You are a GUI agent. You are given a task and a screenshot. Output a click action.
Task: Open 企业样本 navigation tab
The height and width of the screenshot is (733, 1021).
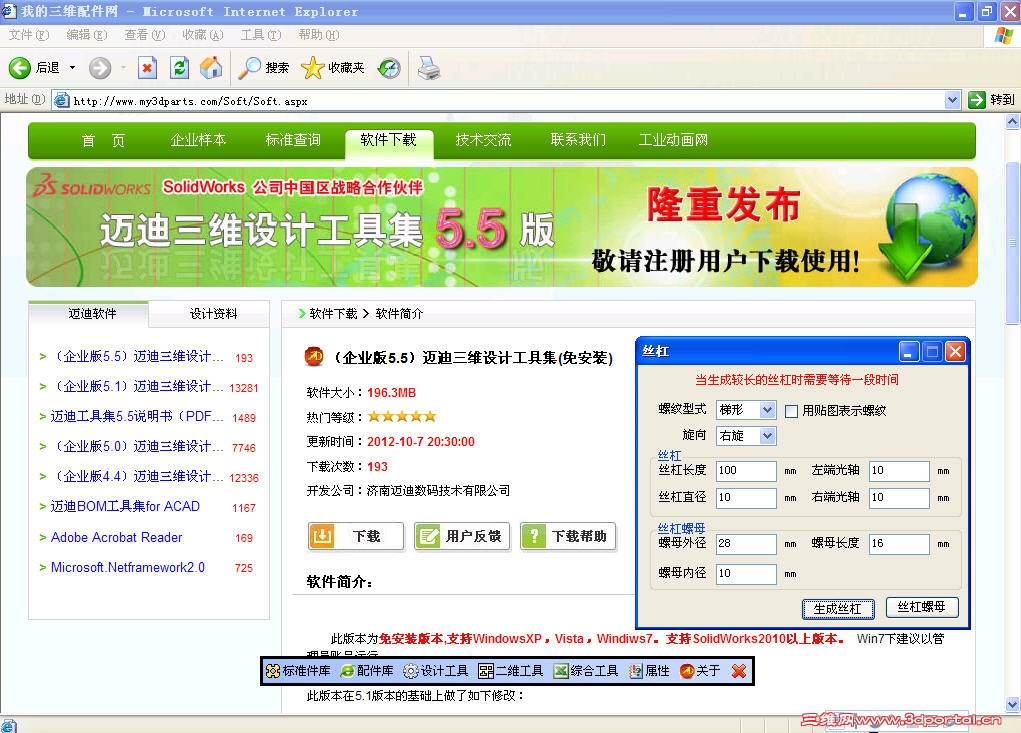pos(198,140)
